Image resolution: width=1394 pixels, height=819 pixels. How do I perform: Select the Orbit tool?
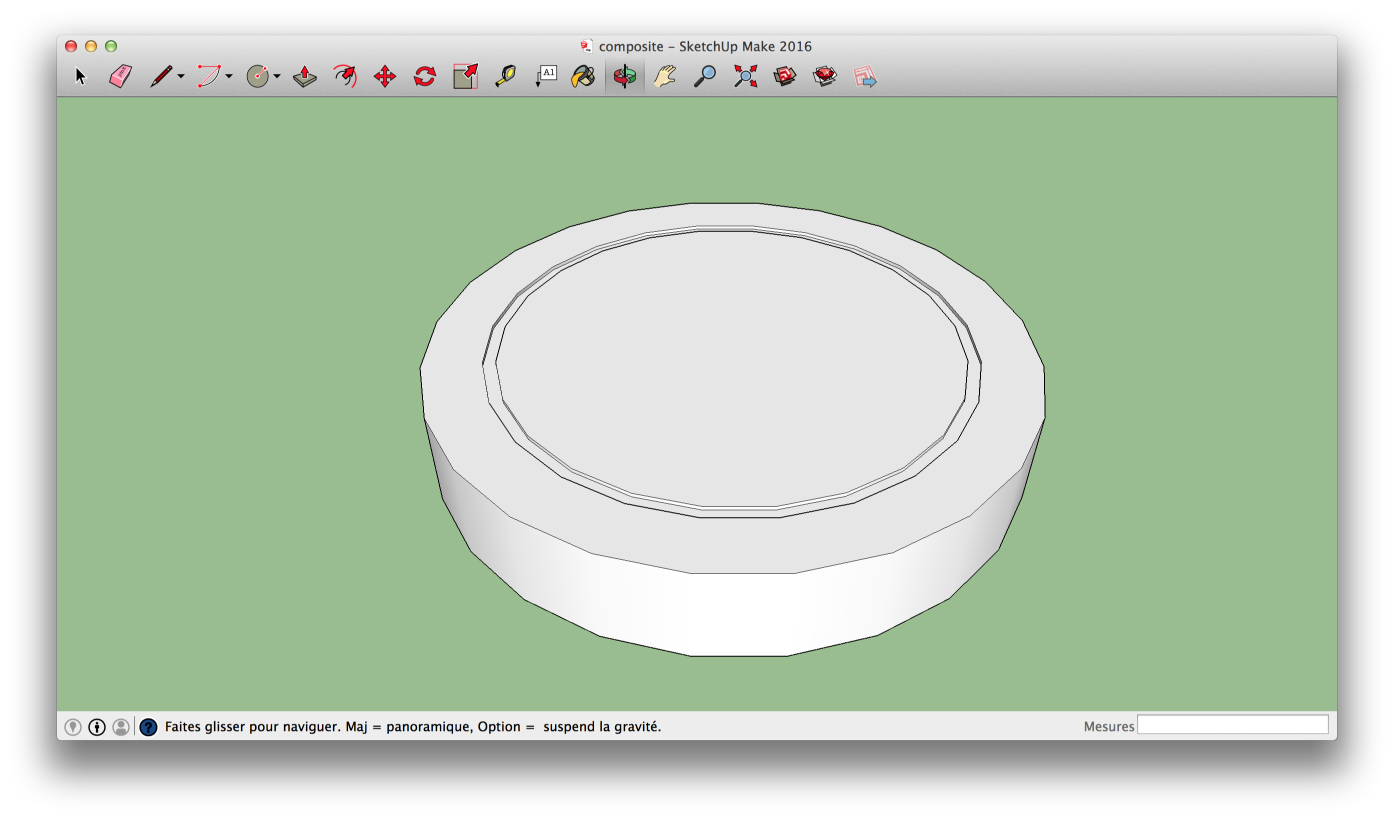[625, 76]
